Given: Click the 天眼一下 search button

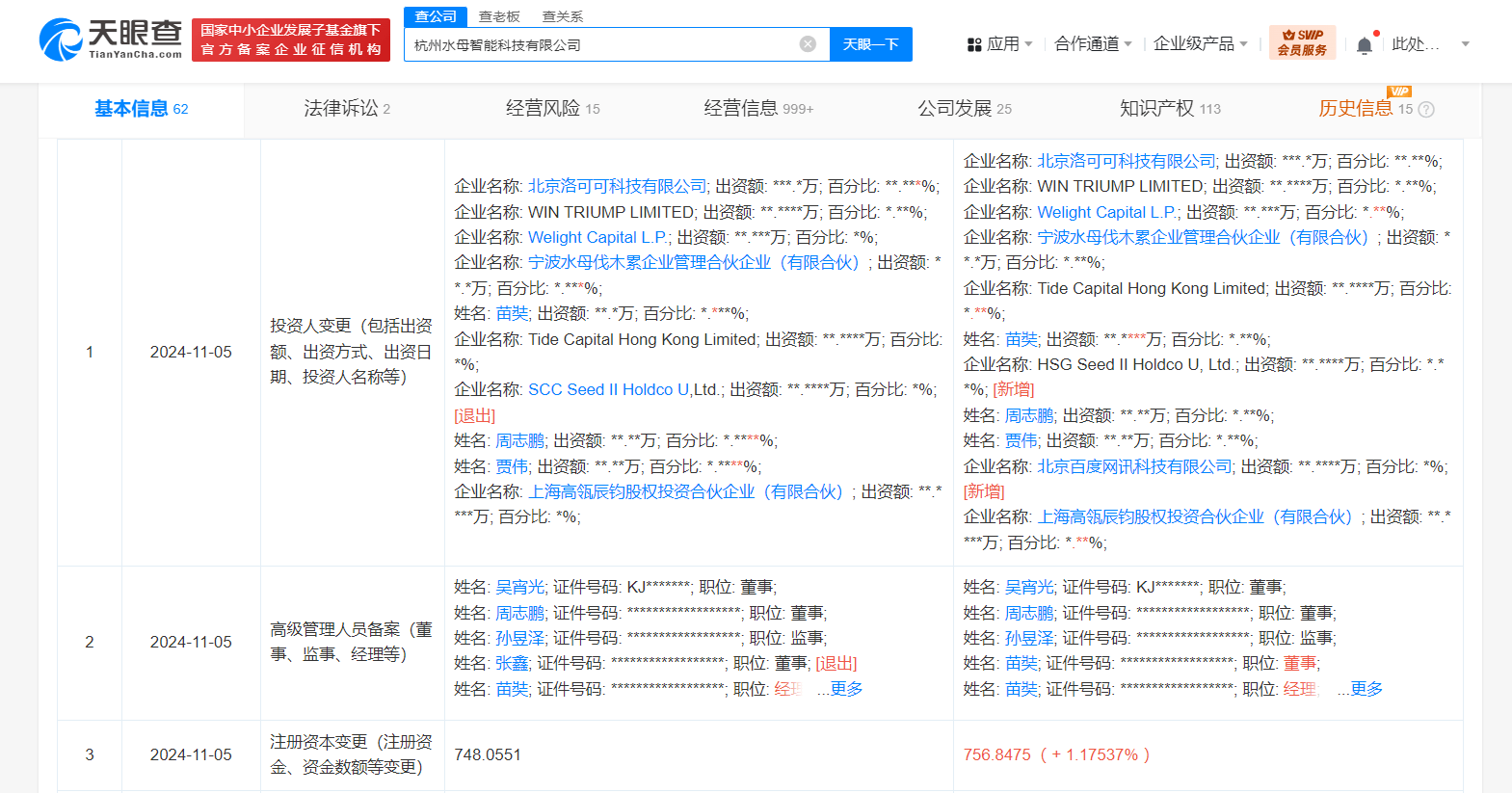Looking at the screenshot, I should 871,44.
